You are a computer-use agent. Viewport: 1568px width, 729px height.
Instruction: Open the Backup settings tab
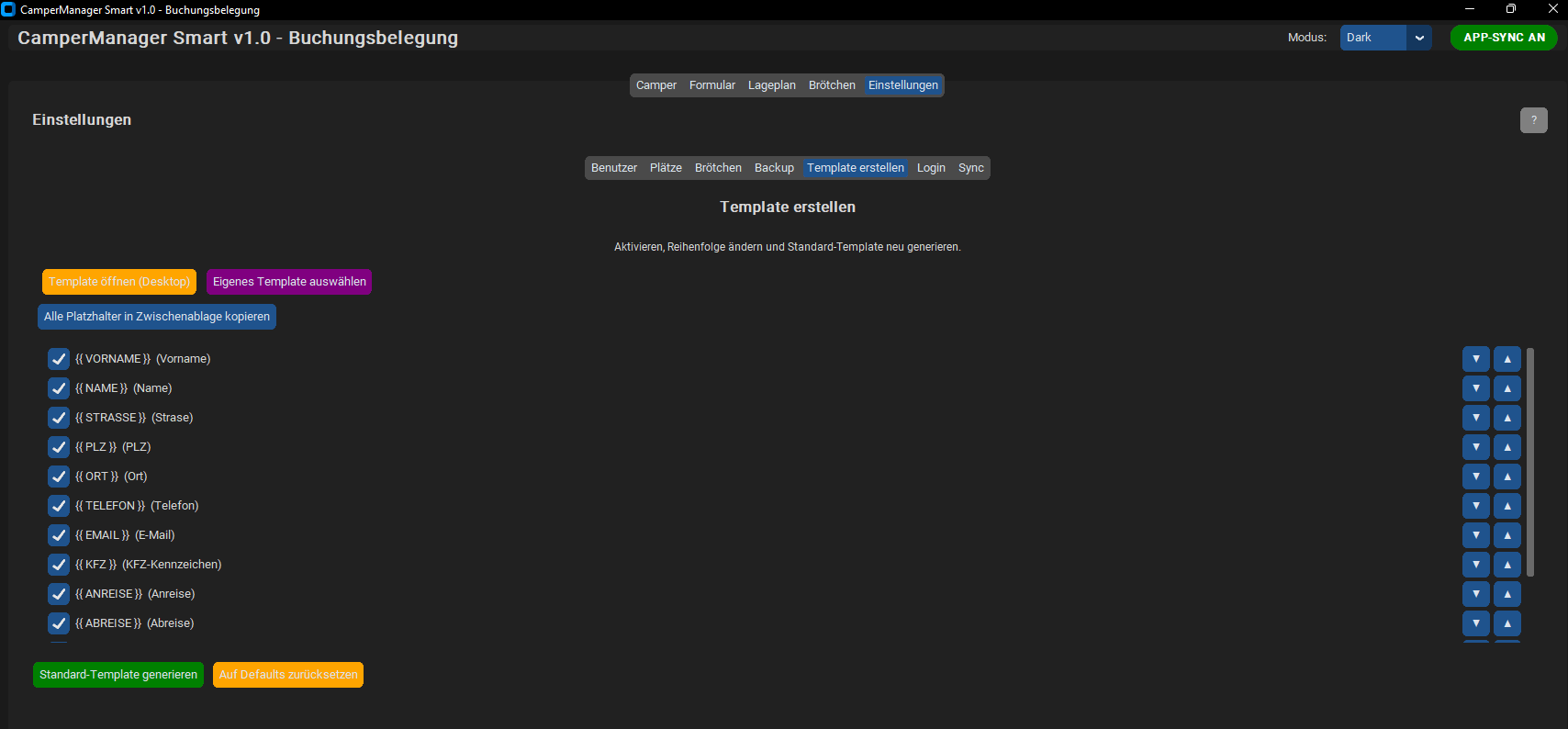[774, 168]
